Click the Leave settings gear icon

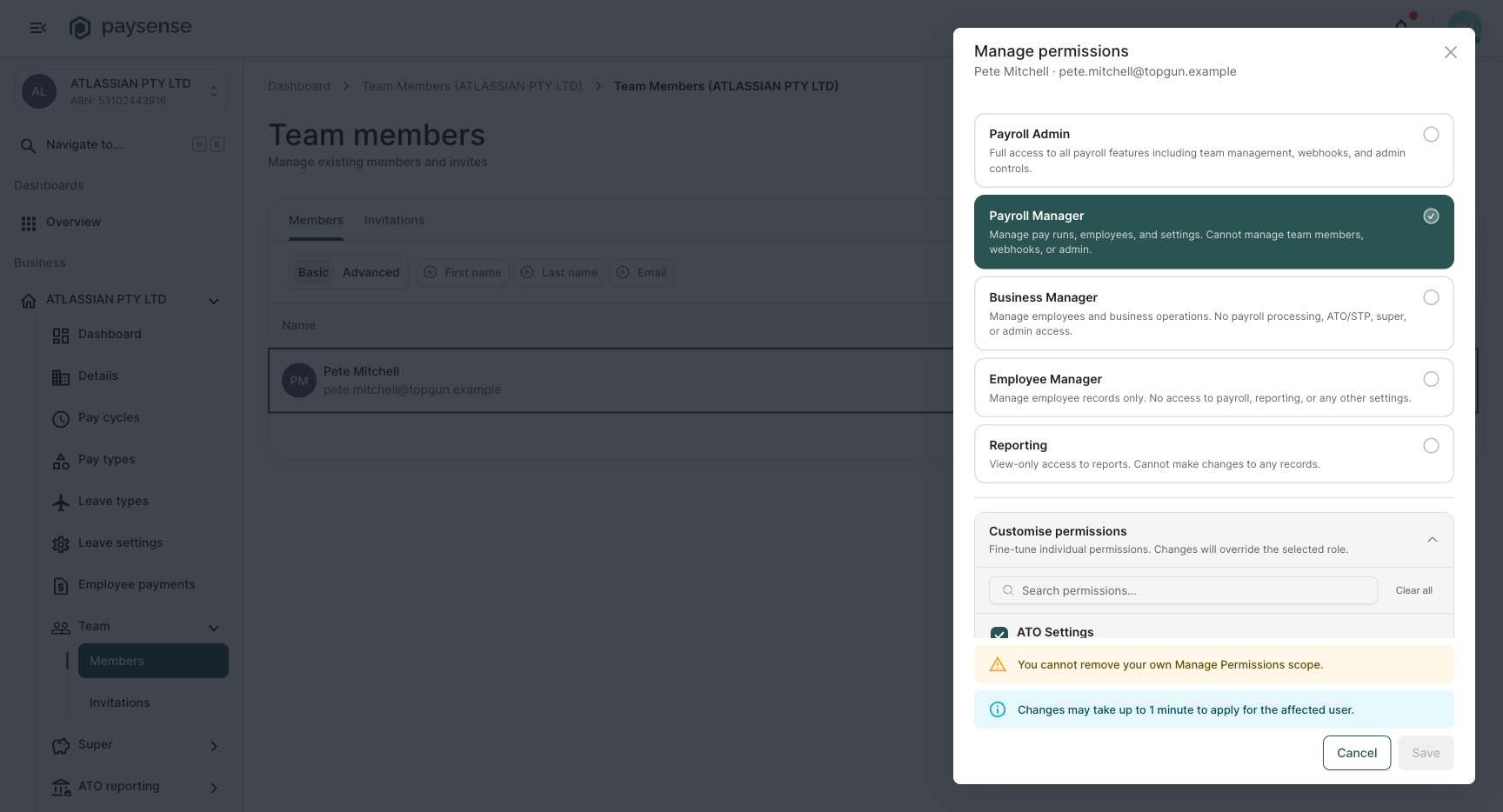[61, 544]
